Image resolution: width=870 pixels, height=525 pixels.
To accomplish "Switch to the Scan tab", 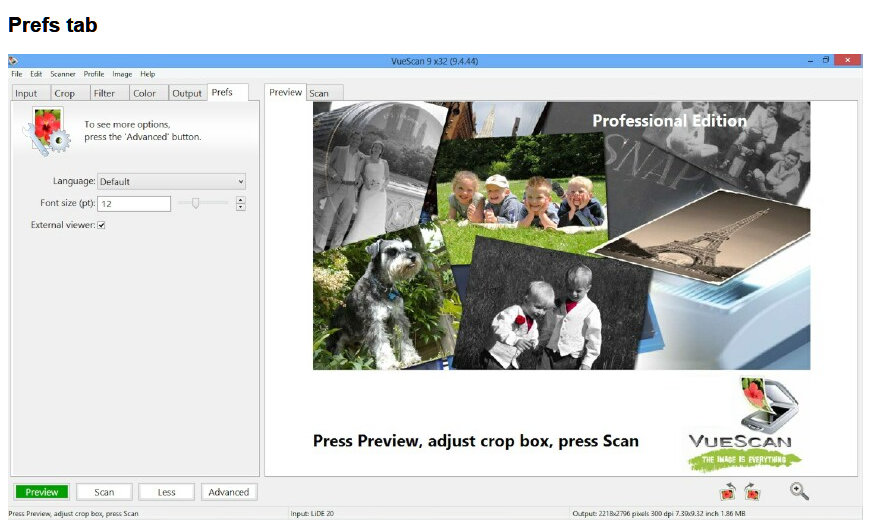I will [319, 93].
